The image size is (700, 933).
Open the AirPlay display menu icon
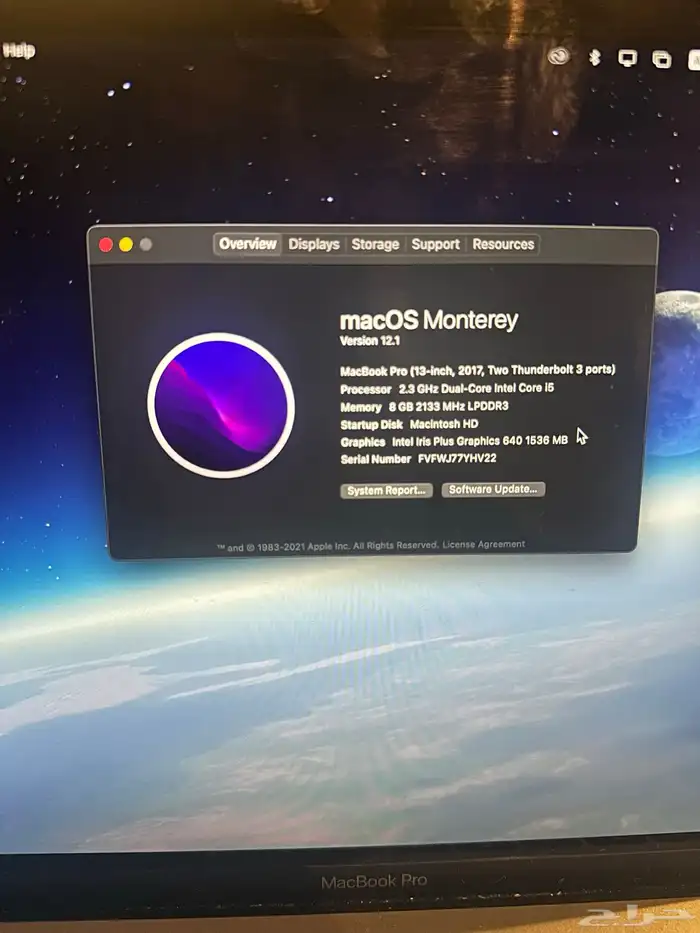[x=627, y=58]
